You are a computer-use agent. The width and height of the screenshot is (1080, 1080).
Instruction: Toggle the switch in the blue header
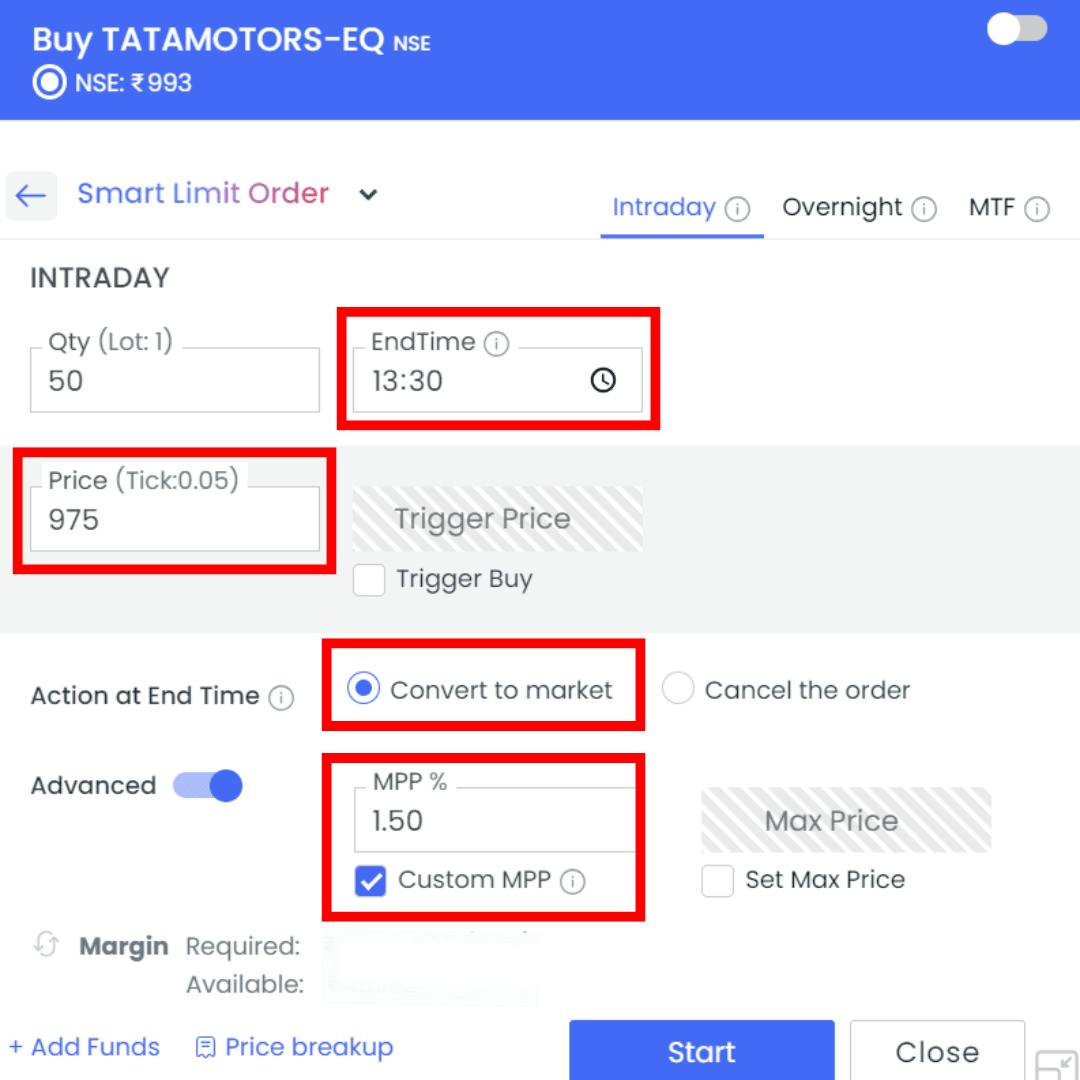(1017, 29)
